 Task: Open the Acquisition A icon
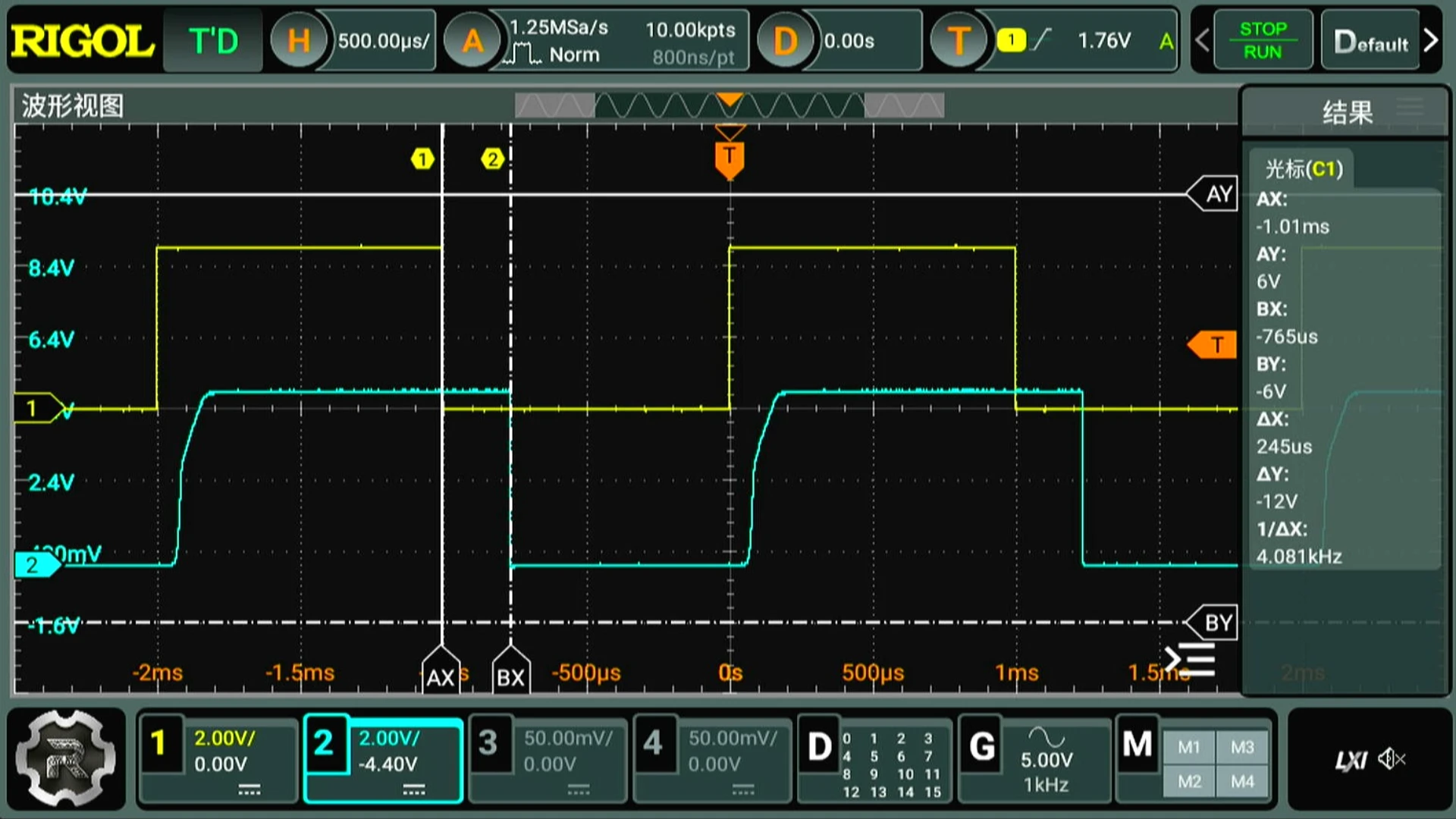472,41
